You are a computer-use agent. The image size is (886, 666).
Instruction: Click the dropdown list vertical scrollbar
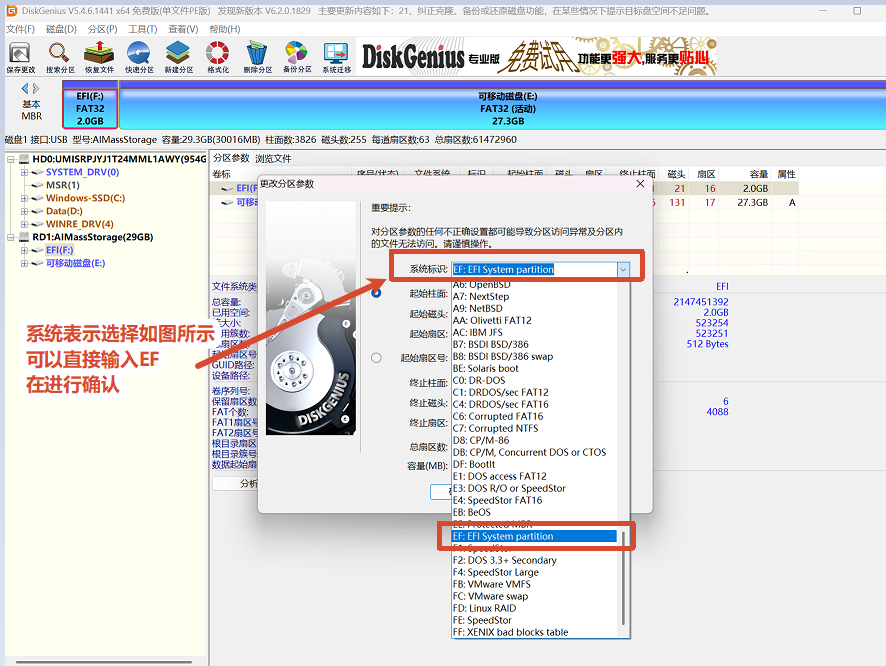(623, 577)
